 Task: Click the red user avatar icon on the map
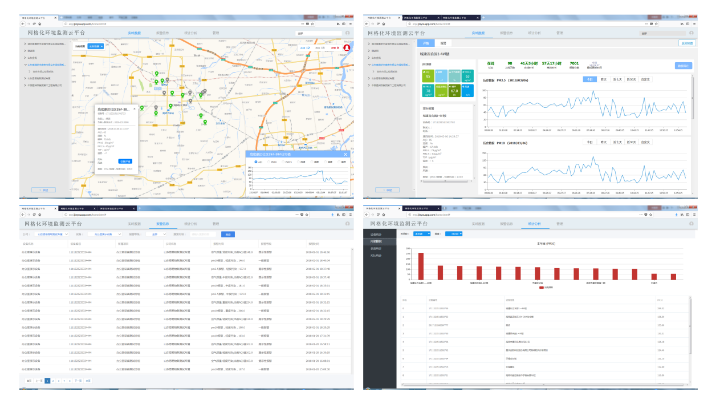point(347,47)
